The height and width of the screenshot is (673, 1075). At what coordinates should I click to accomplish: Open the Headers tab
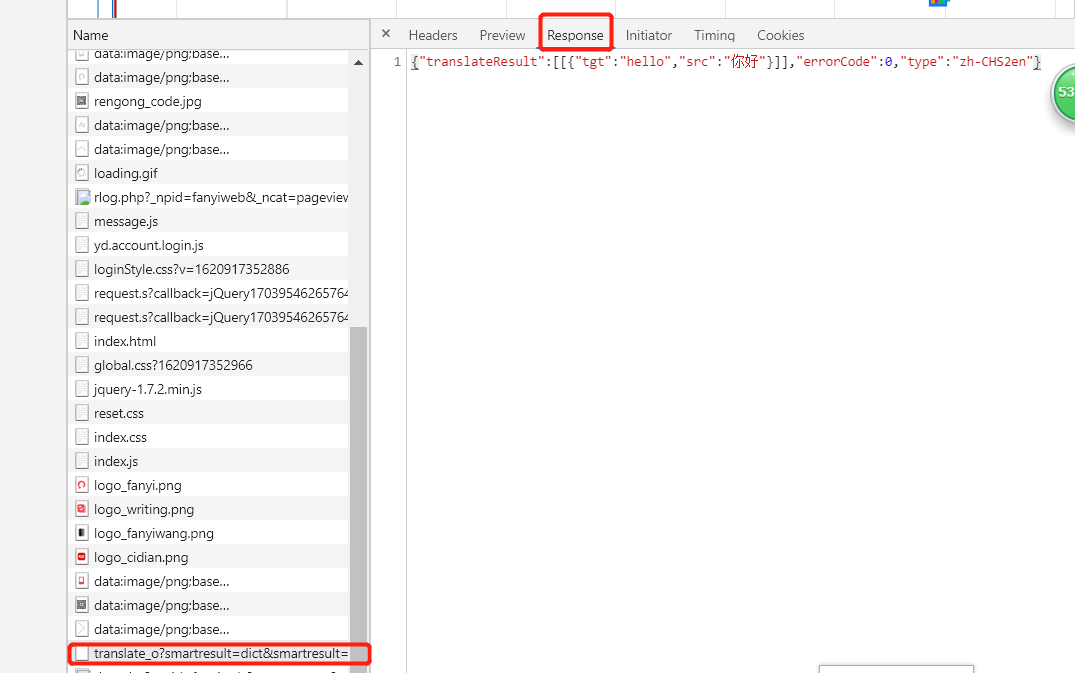pos(433,35)
